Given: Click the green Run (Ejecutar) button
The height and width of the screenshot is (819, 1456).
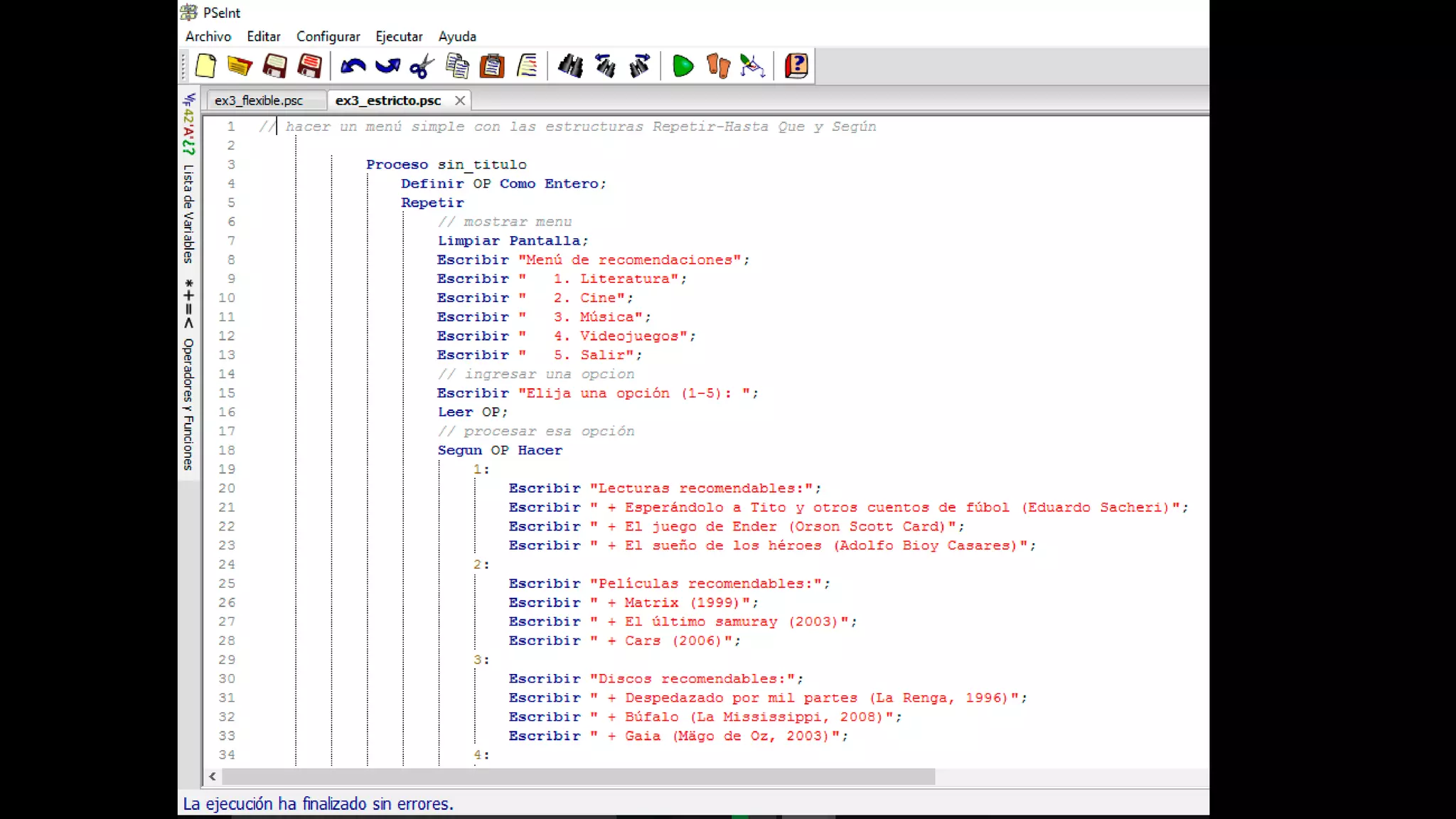Looking at the screenshot, I should click(x=682, y=66).
